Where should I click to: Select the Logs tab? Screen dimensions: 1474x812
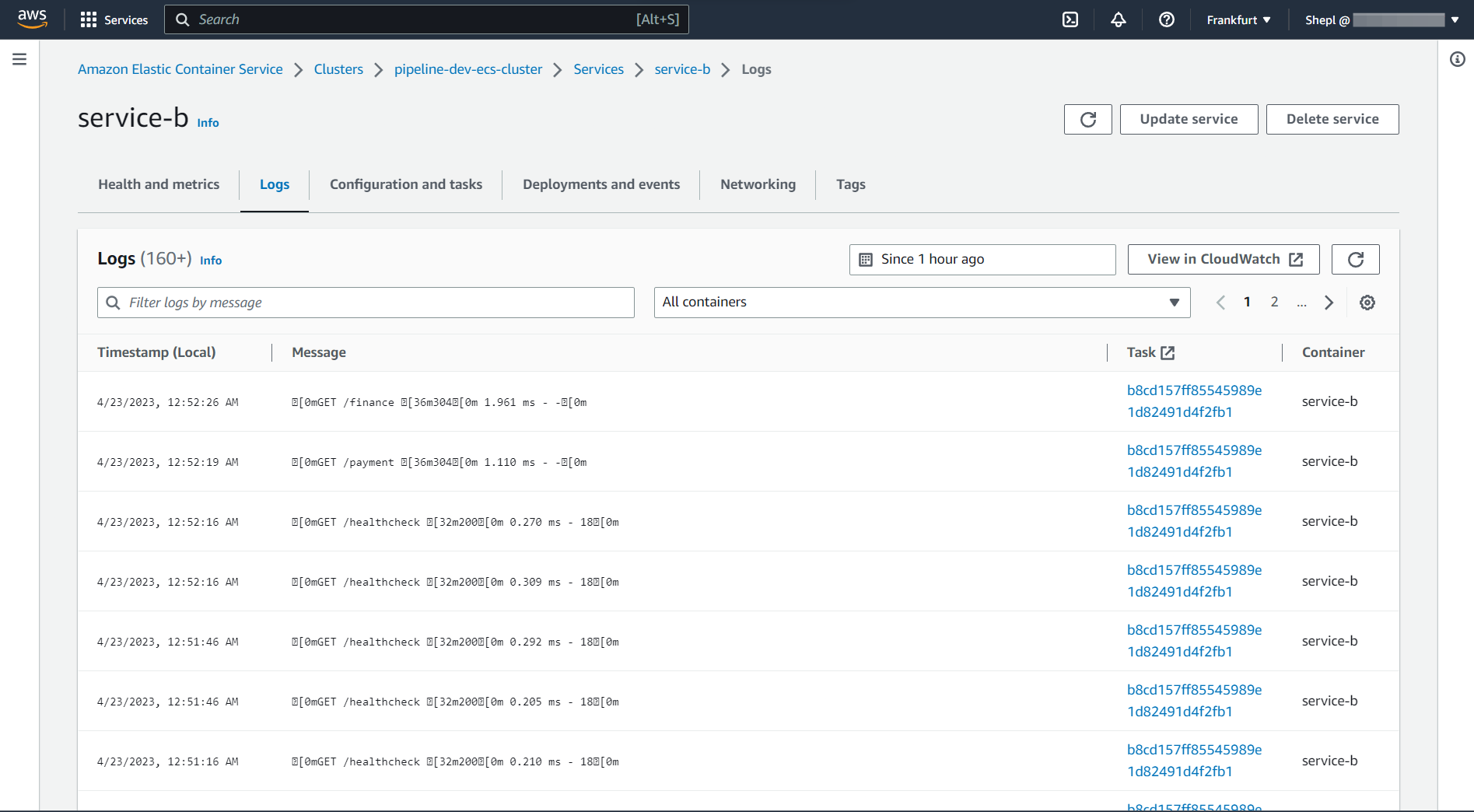275,184
